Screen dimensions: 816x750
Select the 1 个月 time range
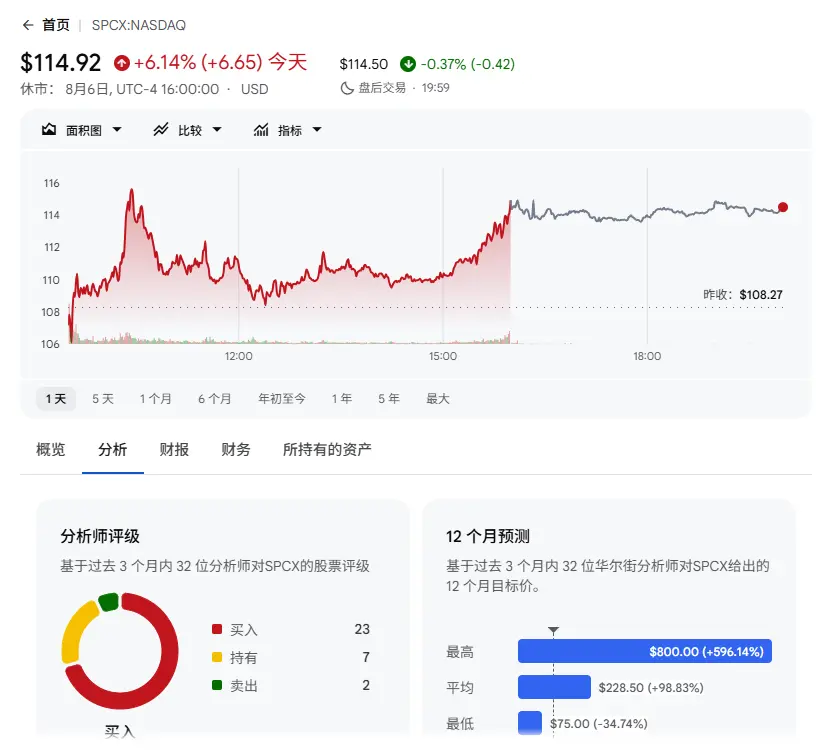point(155,399)
